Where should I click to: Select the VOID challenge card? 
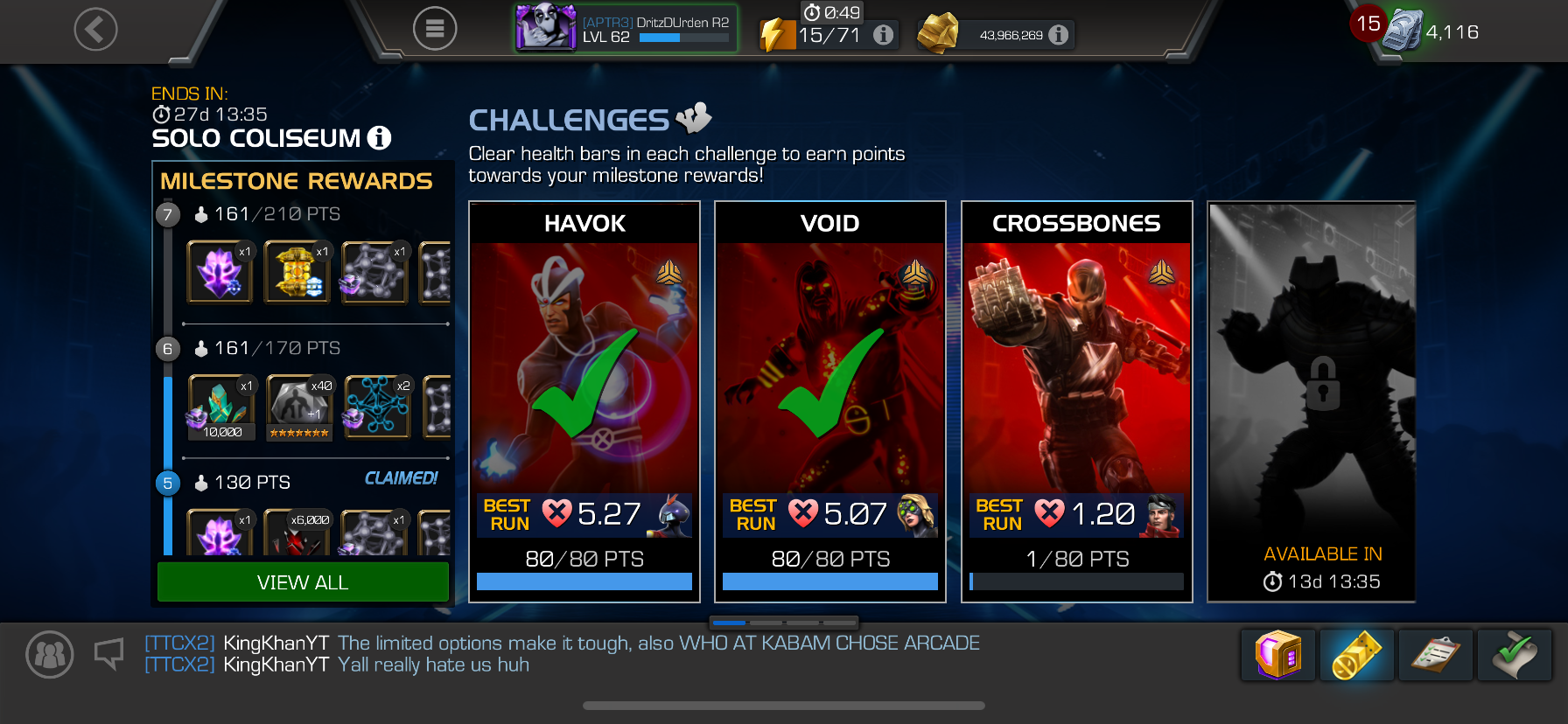[x=830, y=402]
